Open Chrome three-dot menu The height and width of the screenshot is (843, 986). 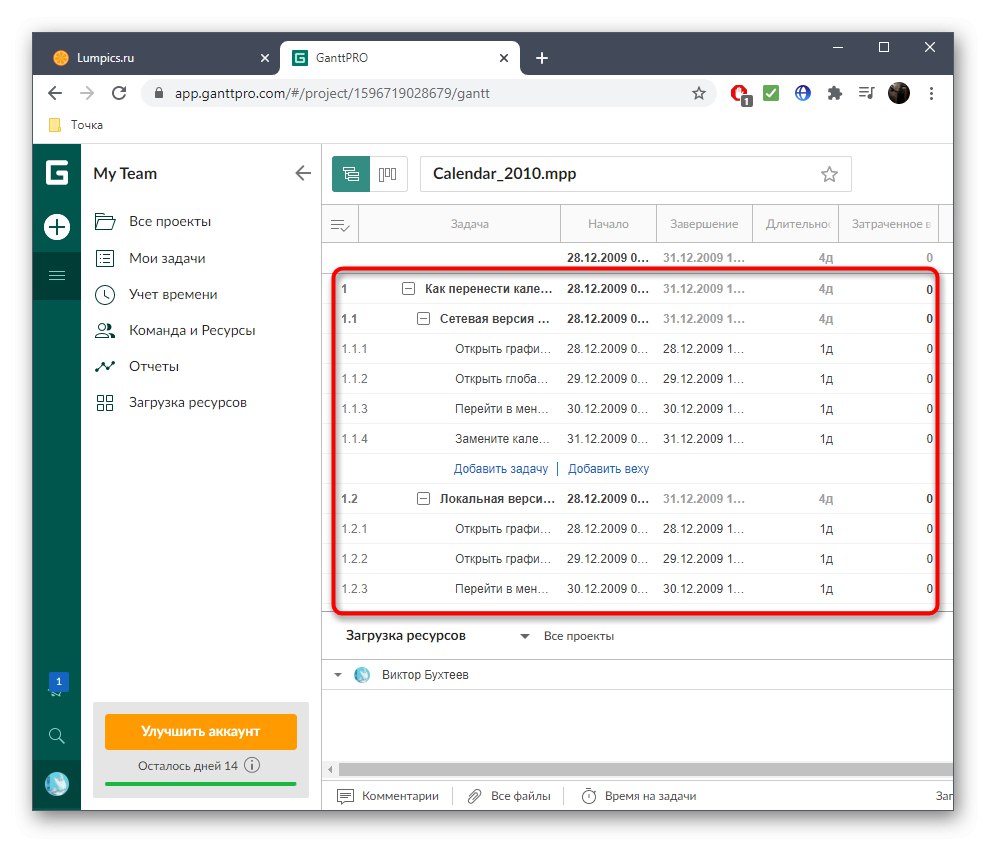(x=931, y=94)
